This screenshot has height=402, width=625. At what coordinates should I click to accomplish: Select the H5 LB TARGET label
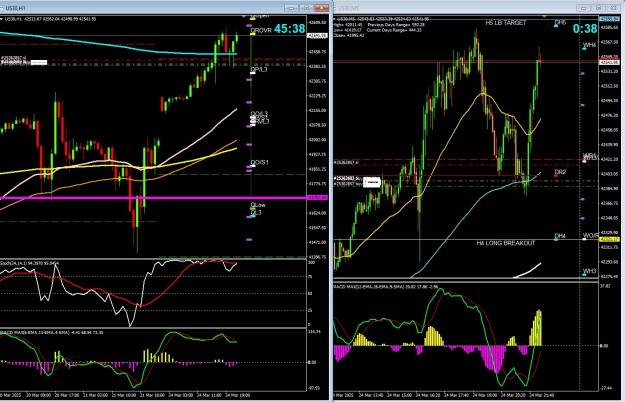pyautogui.click(x=506, y=23)
